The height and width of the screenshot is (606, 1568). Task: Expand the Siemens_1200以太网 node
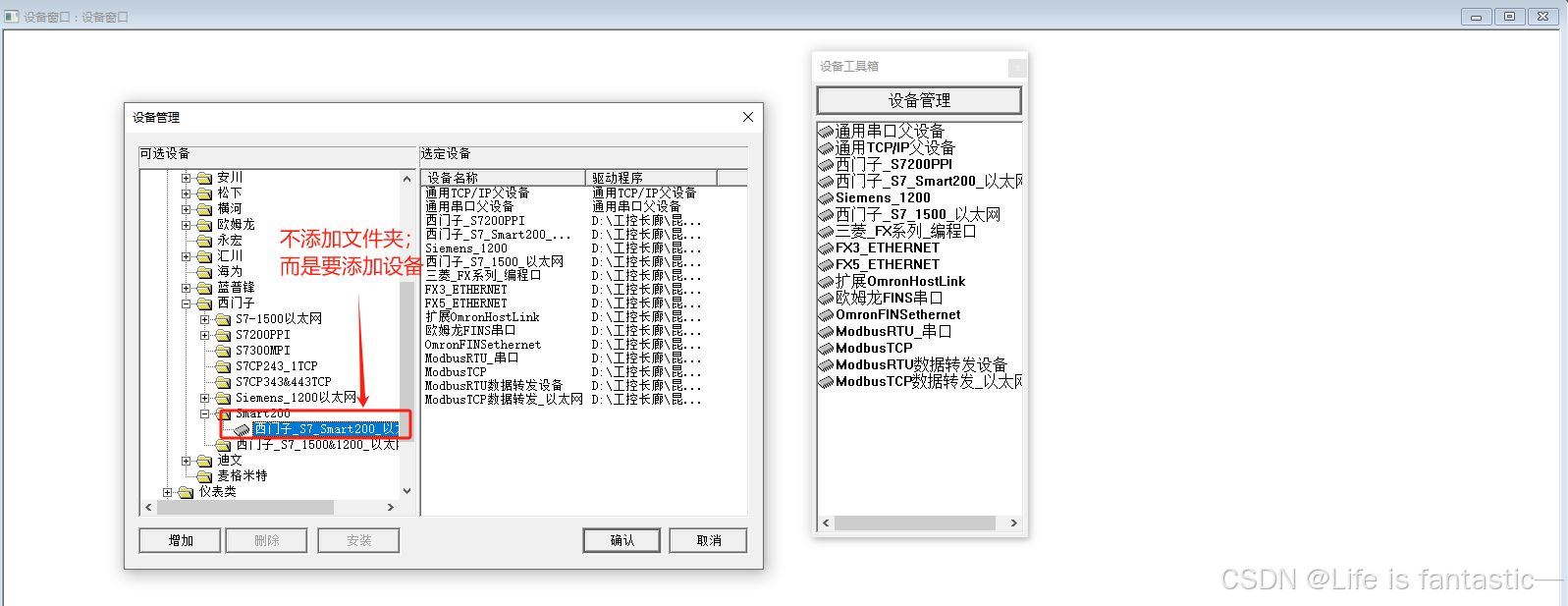[205, 398]
